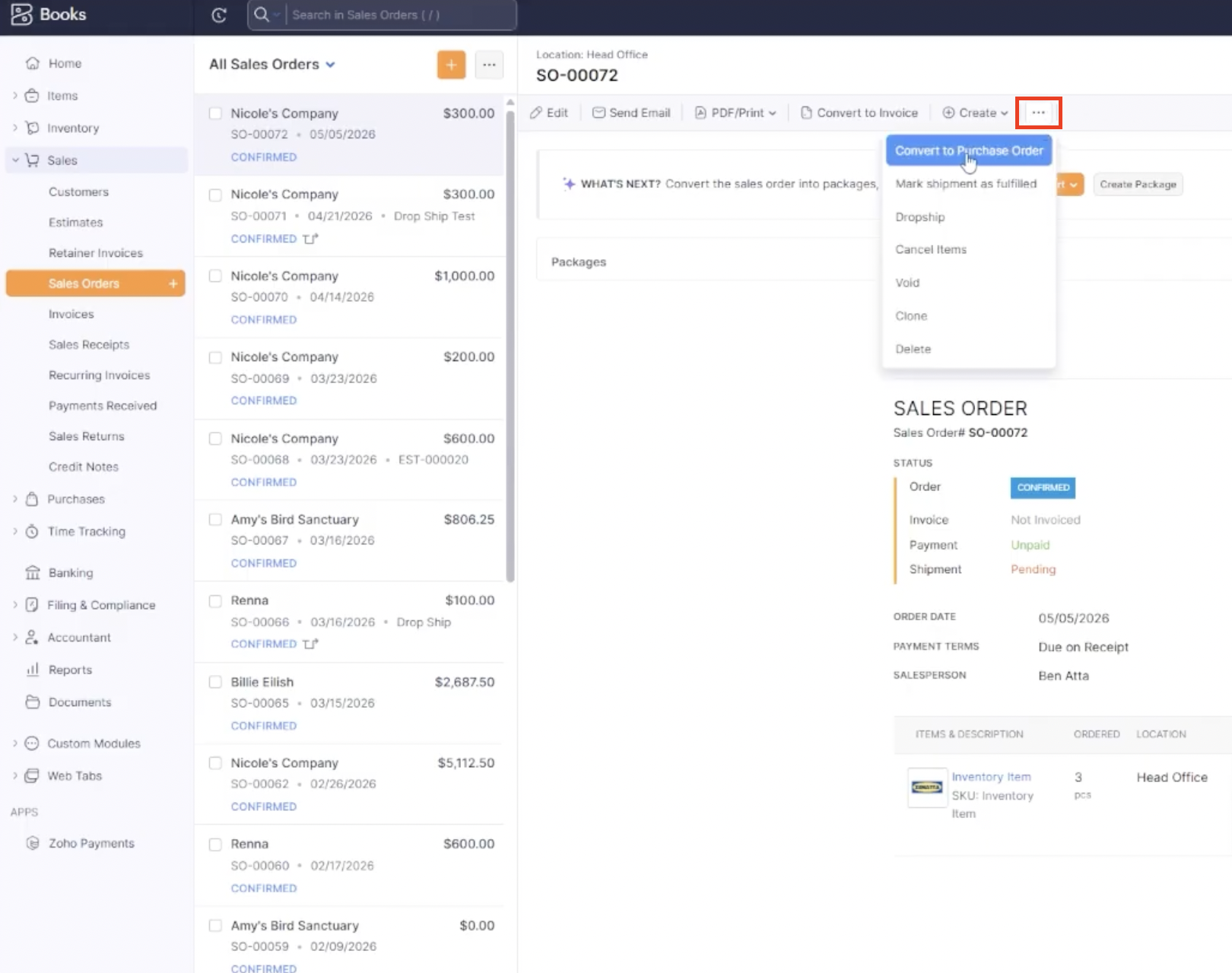Open the All Sales Orders filter dropdown
1232x973 pixels.
click(272, 65)
